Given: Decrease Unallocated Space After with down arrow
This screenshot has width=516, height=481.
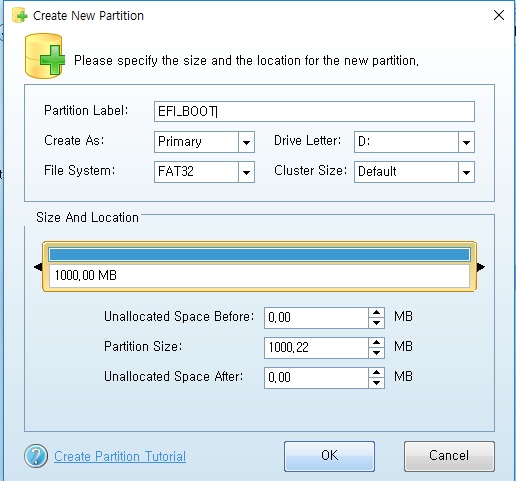Looking at the screenshot, I should 377,383.
